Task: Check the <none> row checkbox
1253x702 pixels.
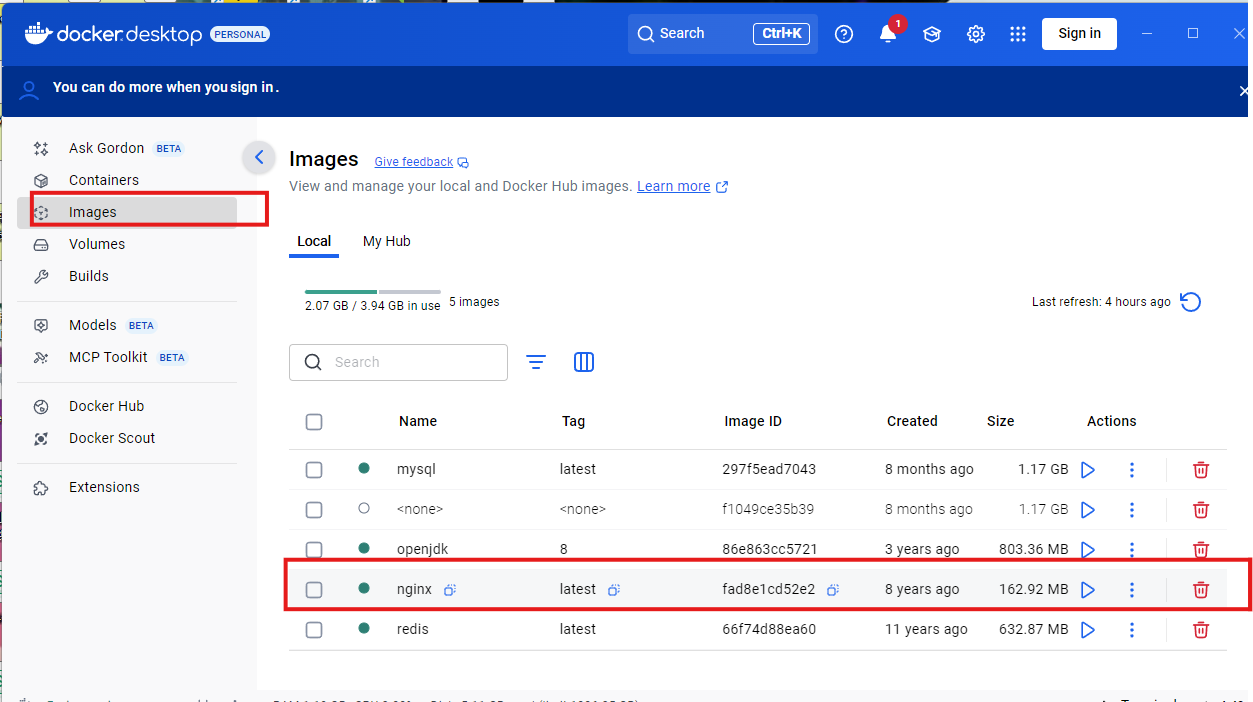Action: [x=314, y=510]
